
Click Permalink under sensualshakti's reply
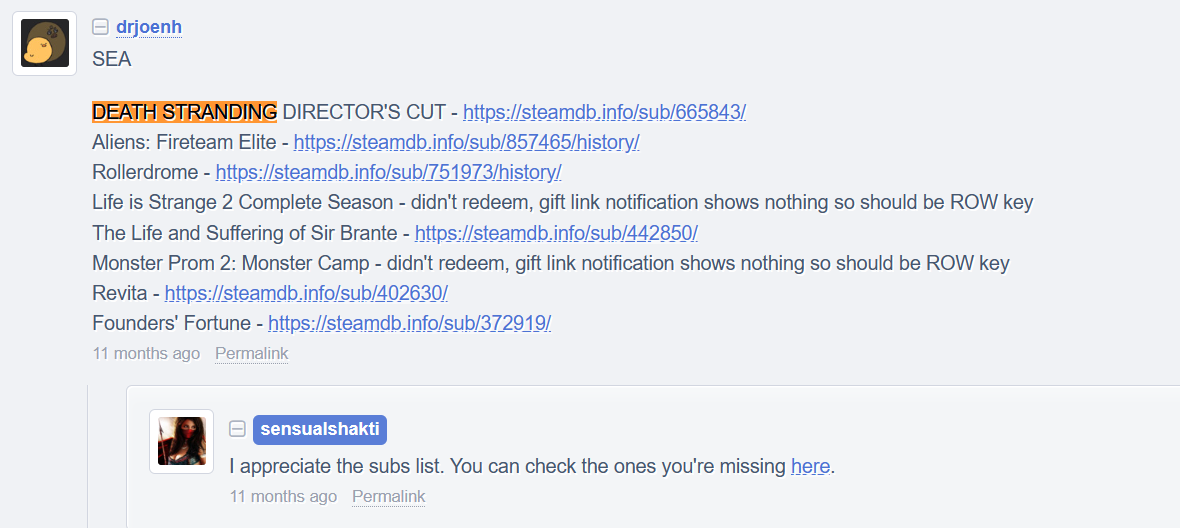(388, 497)
